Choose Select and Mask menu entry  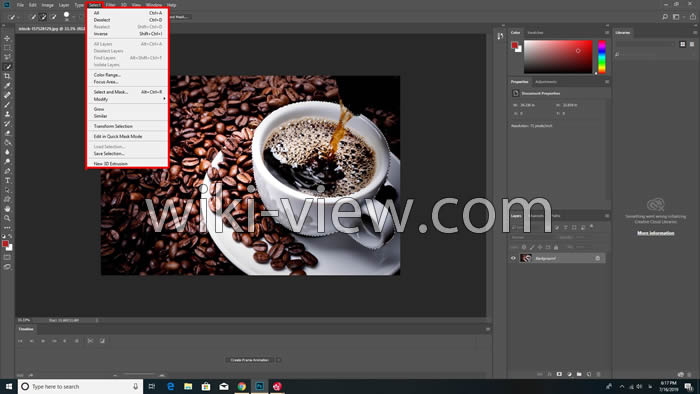127,92
